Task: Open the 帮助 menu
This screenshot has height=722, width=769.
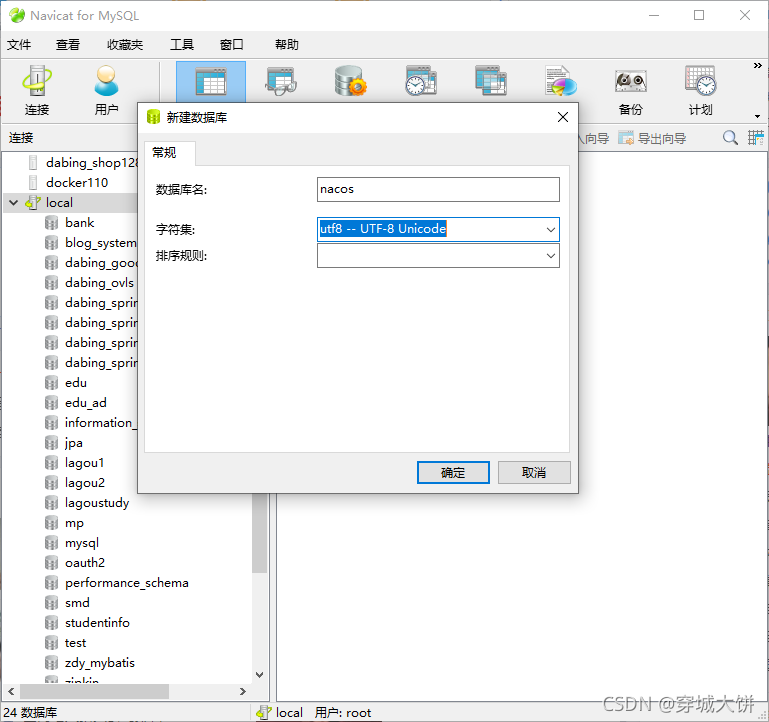Action: [287, 45]
